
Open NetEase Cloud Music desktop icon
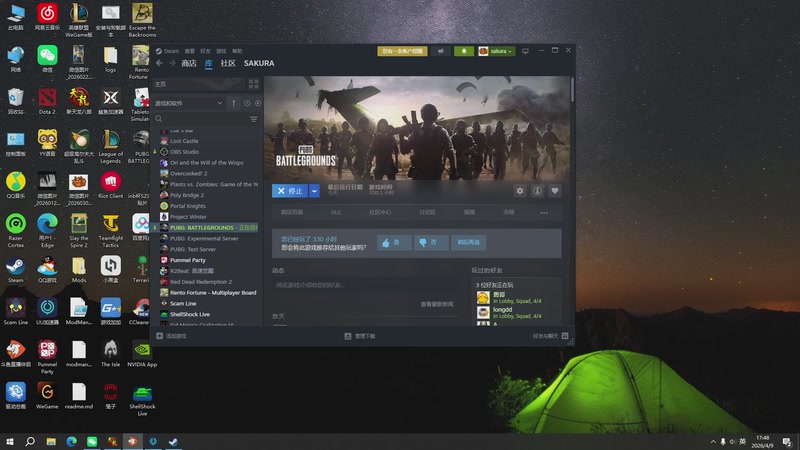pyautogui.click(x=47, y=17)
